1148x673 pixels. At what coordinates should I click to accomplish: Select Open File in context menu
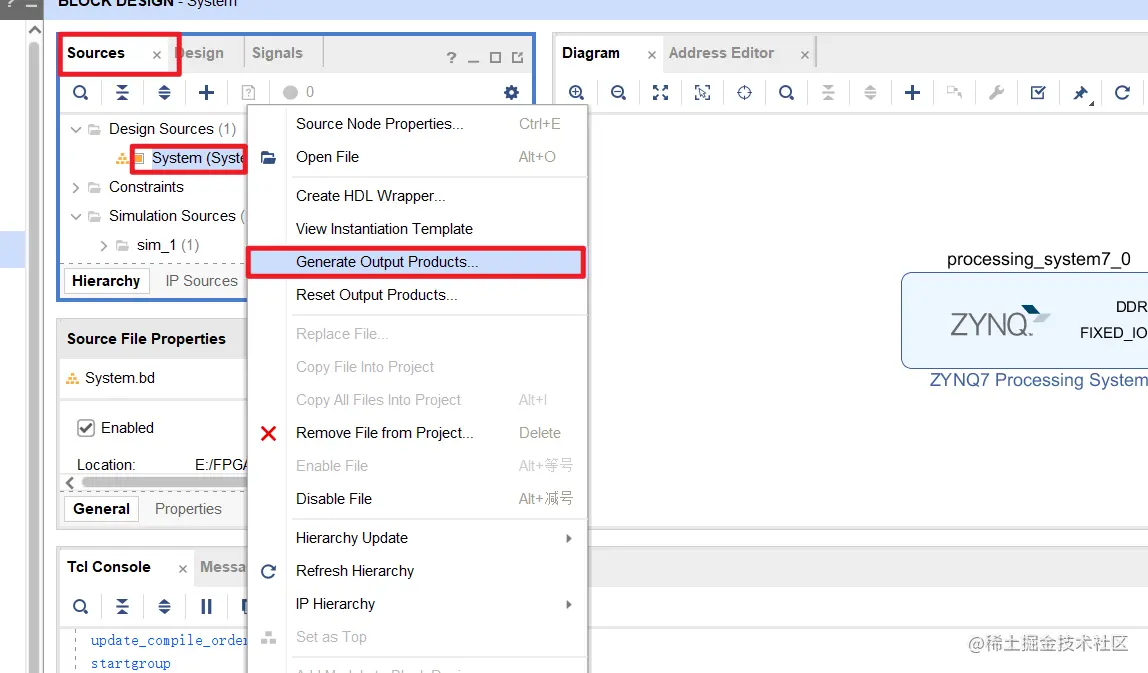point(417,157)
